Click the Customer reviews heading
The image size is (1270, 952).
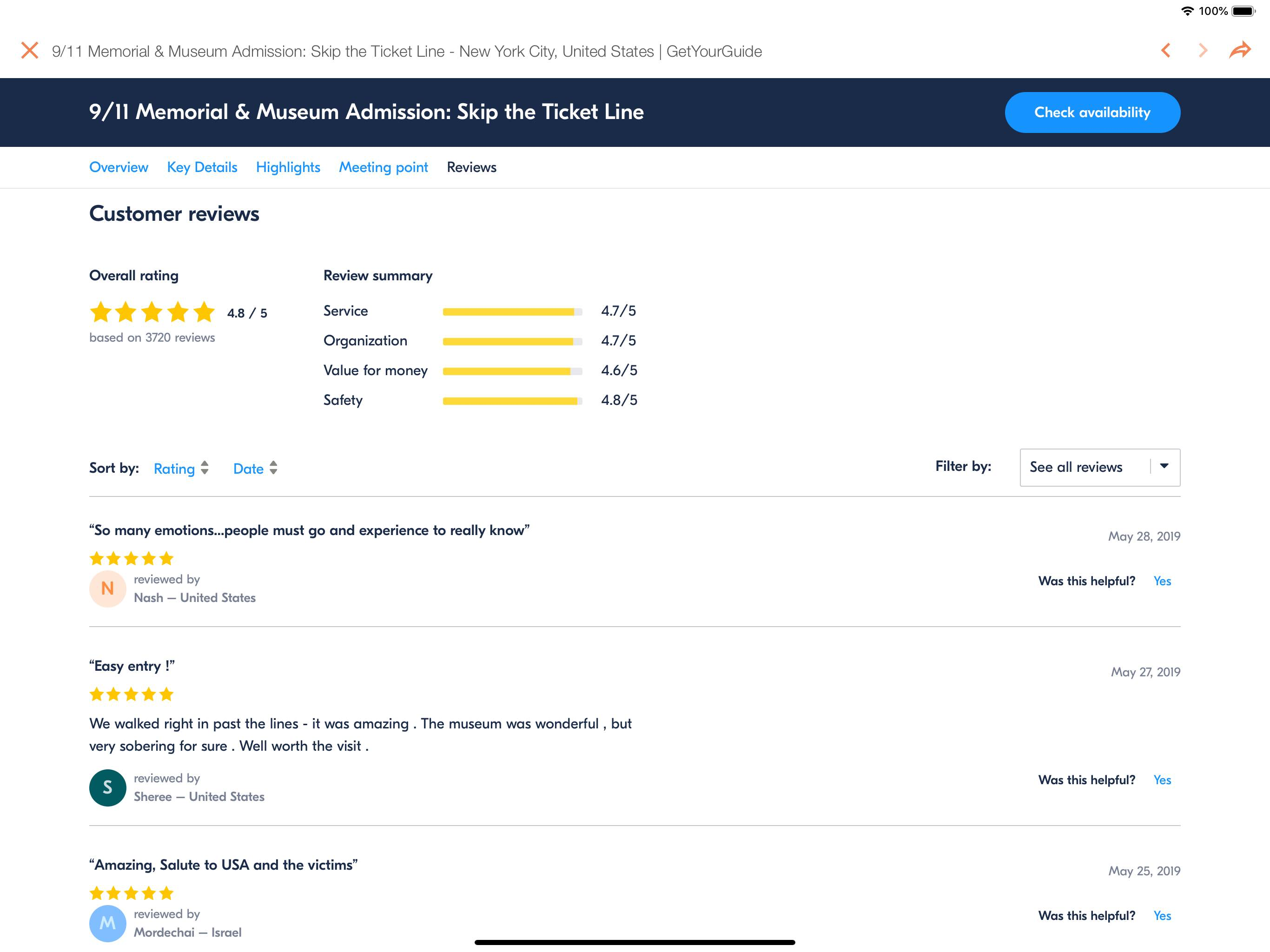tap(174, 214)
